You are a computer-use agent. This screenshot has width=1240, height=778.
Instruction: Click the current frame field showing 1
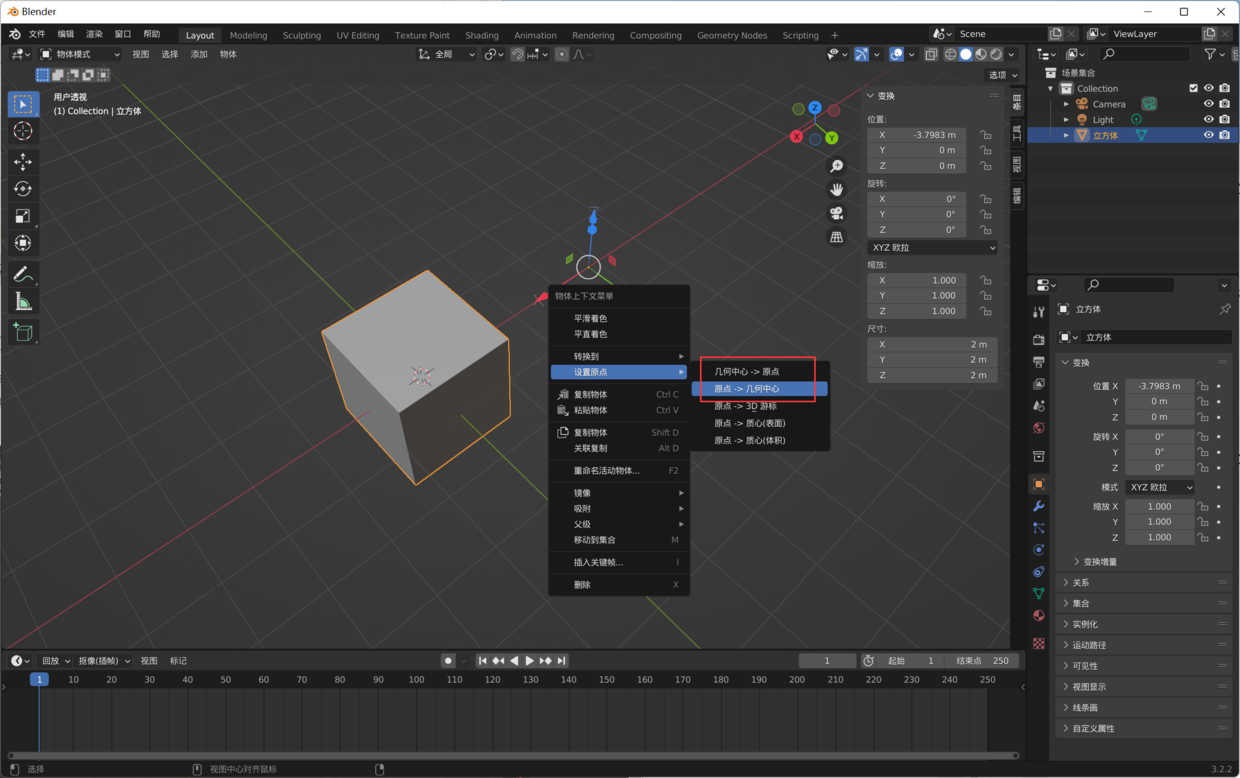(x=827, y=661)
